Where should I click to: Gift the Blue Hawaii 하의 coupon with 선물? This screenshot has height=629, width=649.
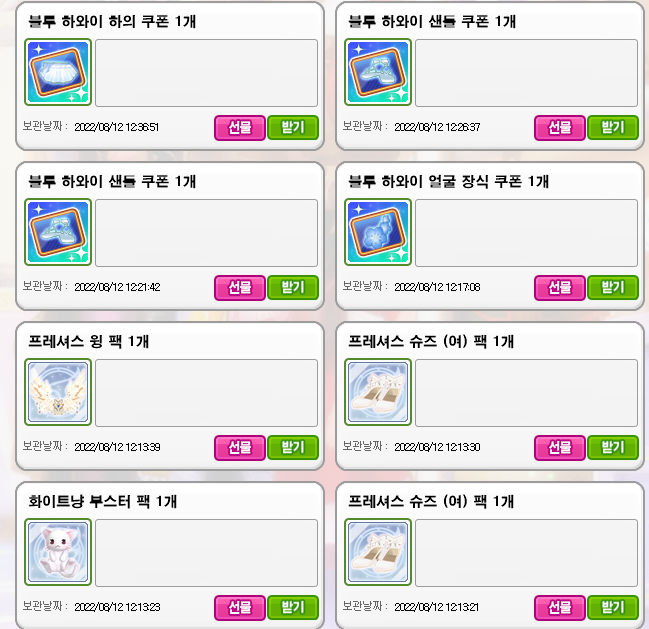click(240, 127)
